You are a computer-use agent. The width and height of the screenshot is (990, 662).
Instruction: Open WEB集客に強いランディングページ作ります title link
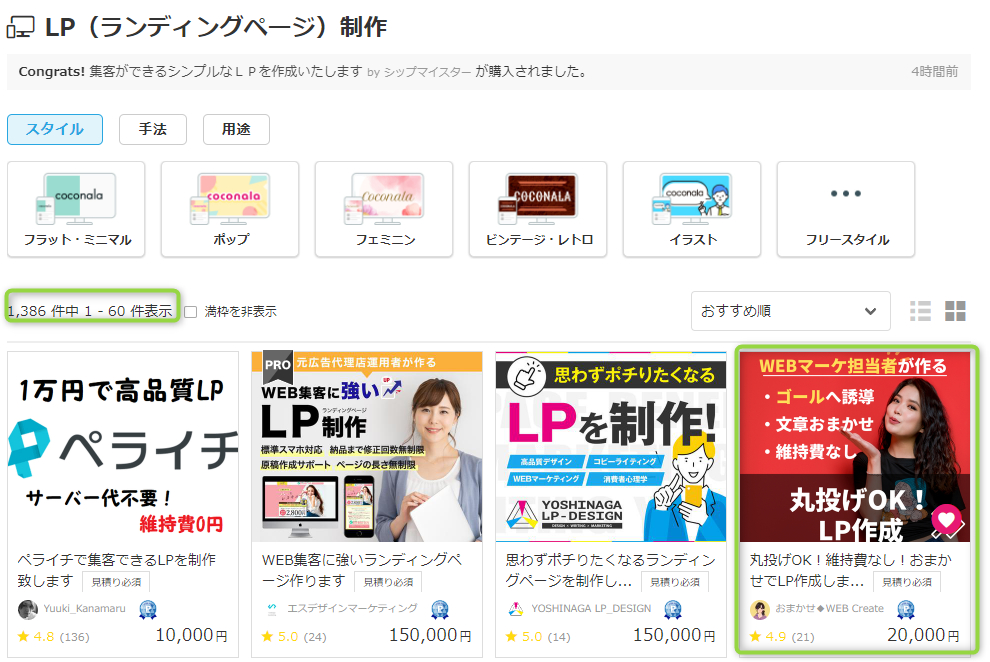click(362, 570)
